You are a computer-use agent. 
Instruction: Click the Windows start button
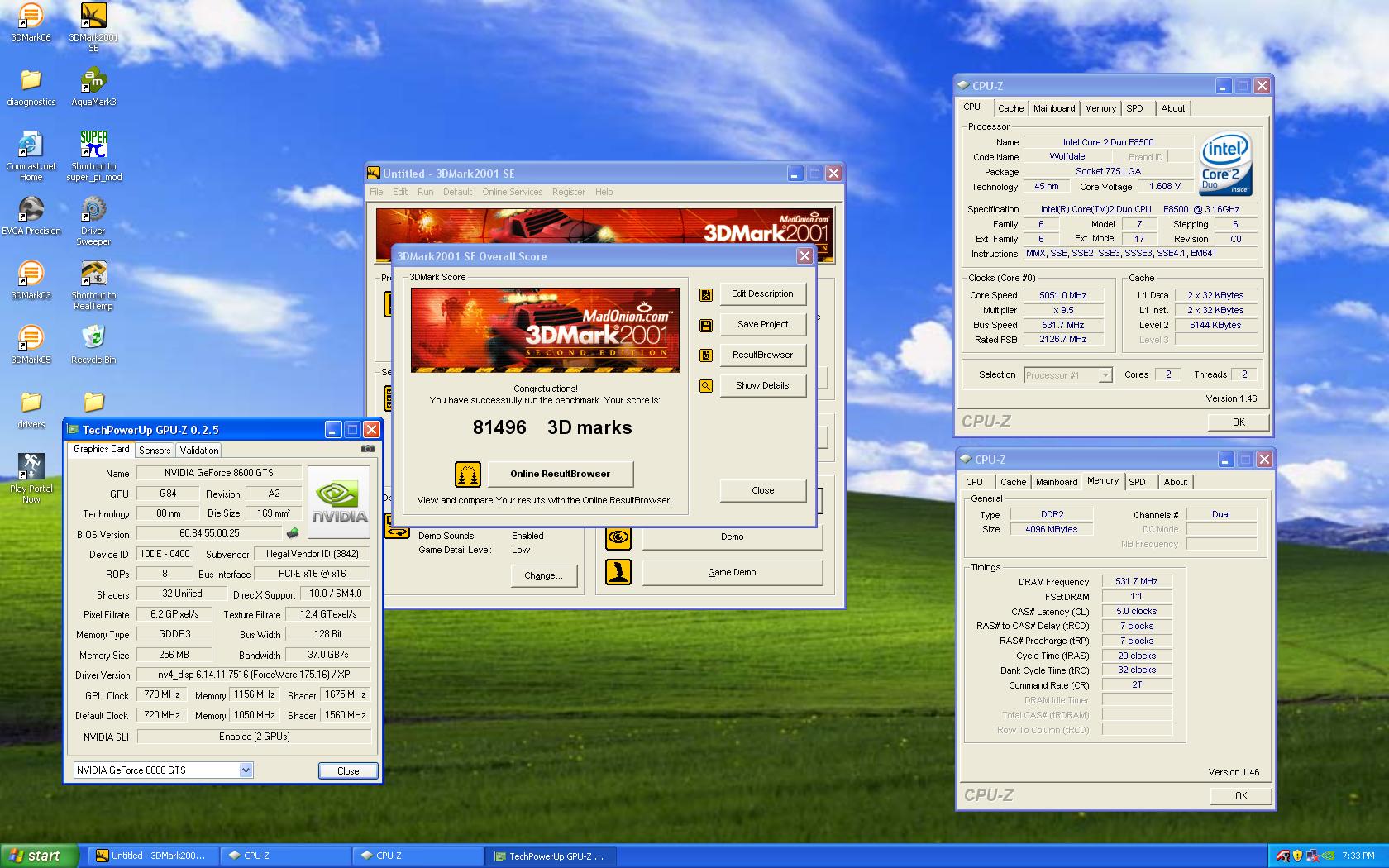coord(40,856)
